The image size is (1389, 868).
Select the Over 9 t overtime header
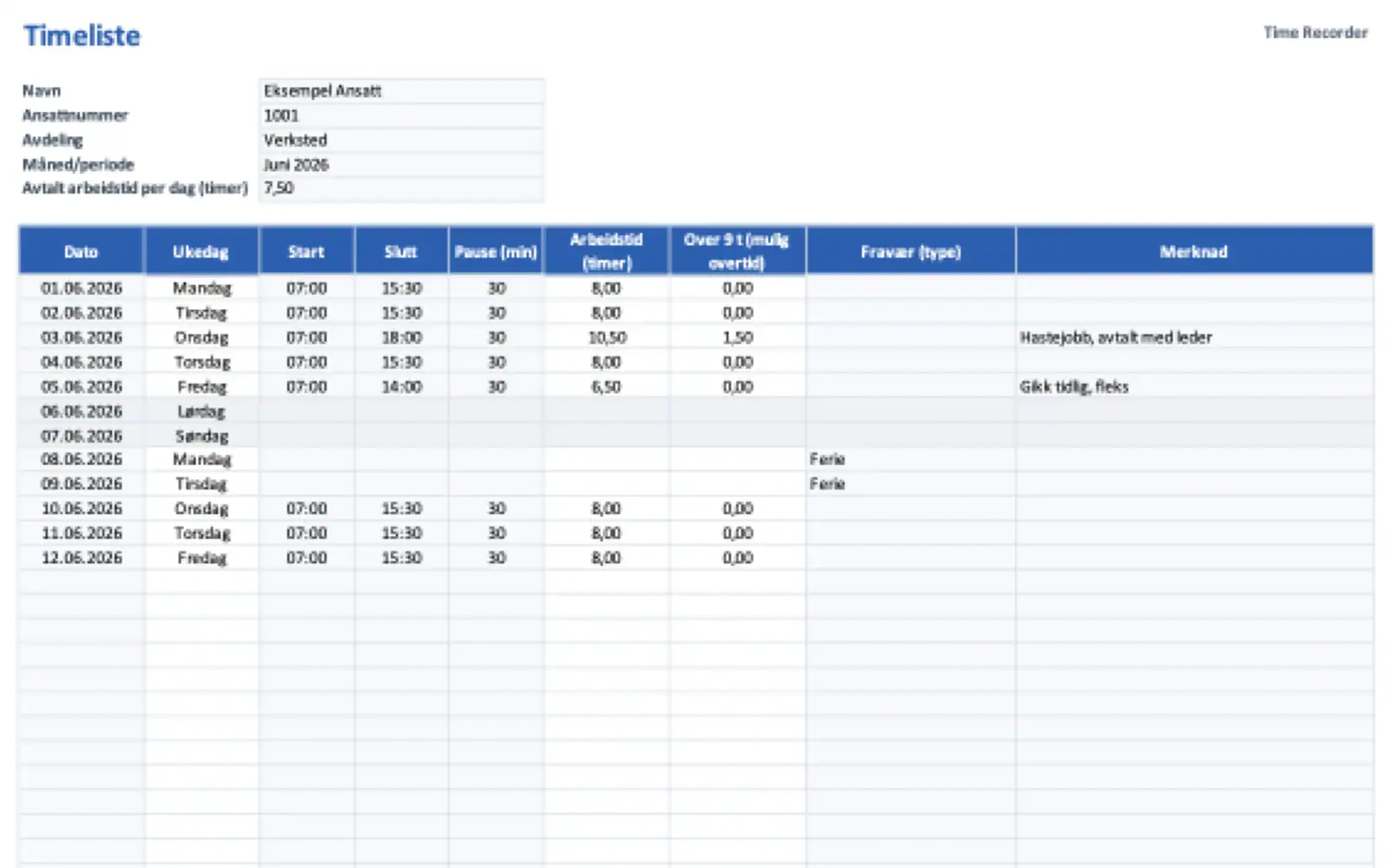737,252
